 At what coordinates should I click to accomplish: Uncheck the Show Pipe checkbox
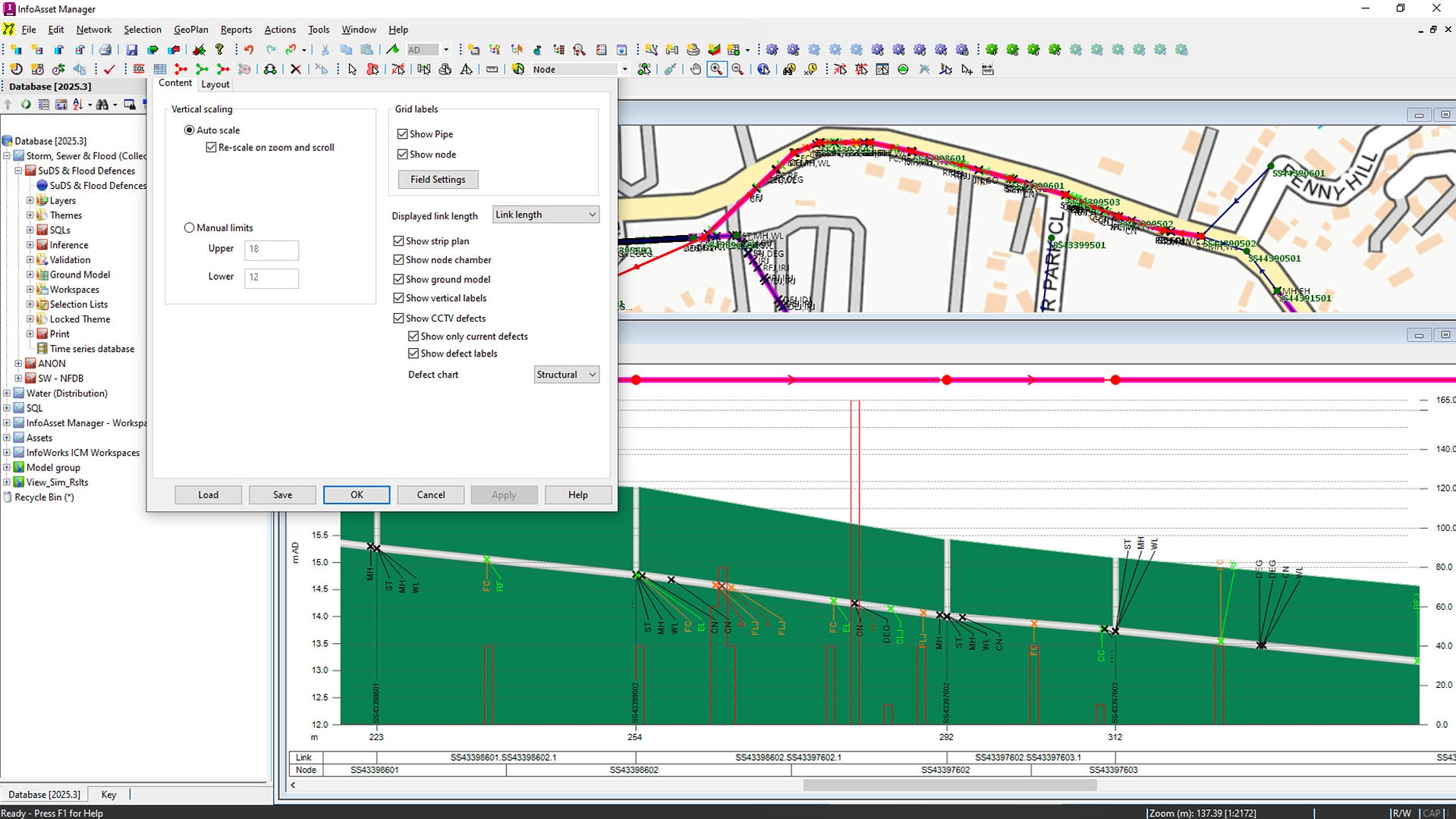pos(402,134)
